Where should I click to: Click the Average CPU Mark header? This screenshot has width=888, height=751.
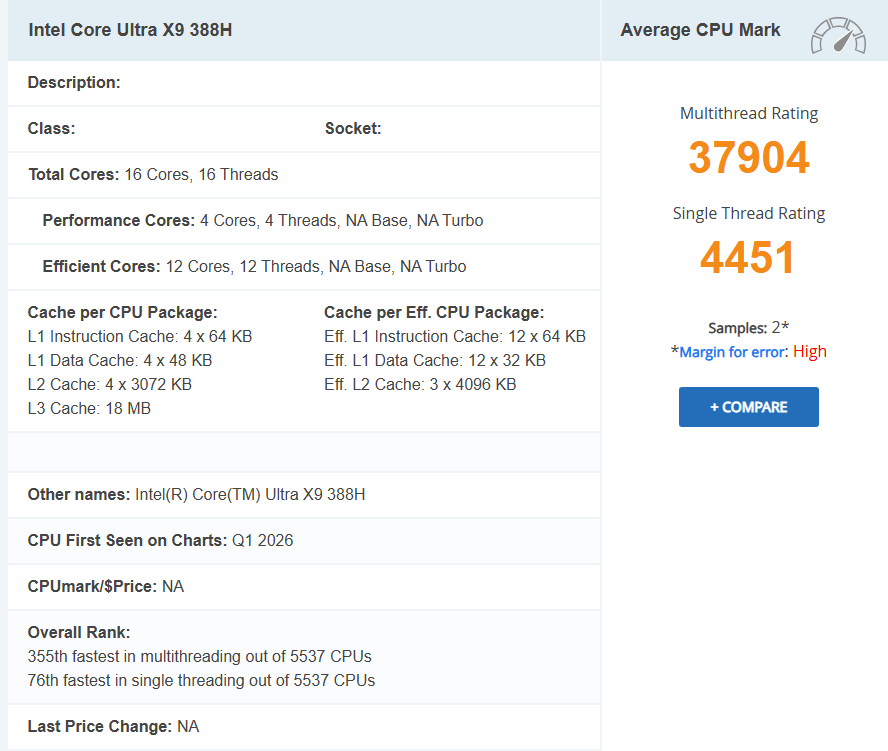click(x=700, y=30)
